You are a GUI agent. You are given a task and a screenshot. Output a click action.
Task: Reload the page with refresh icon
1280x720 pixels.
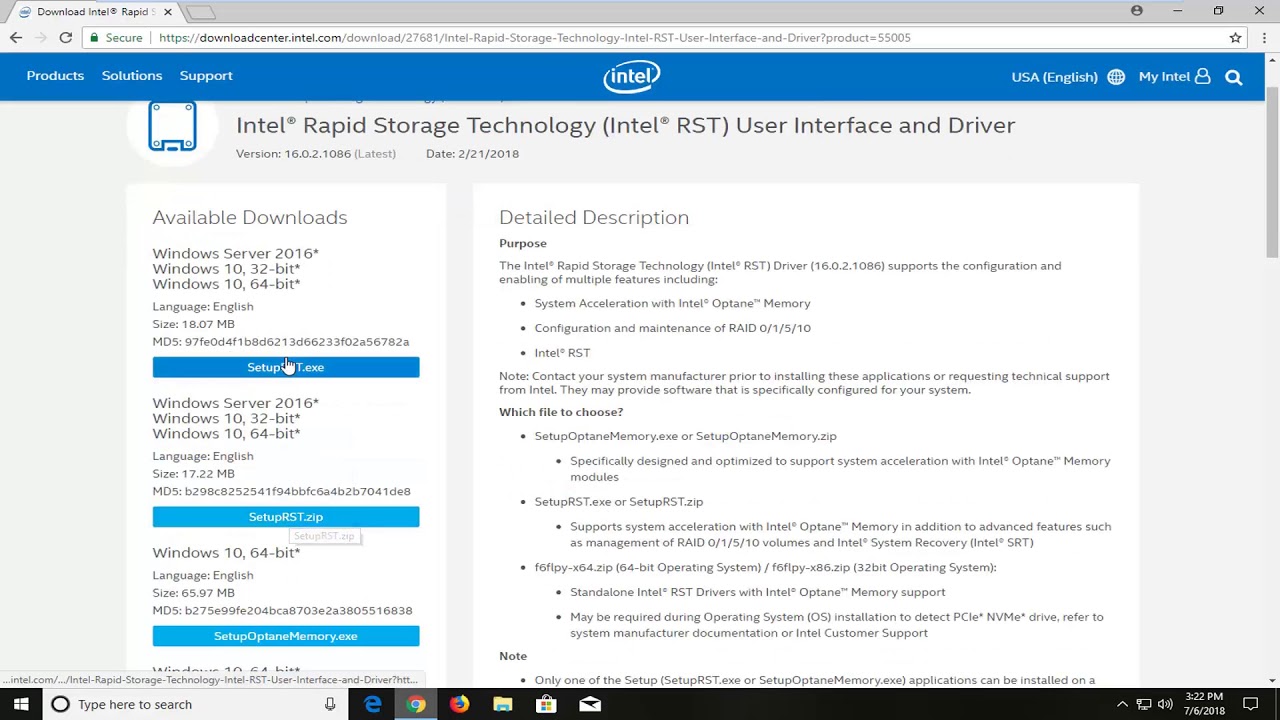click(66, 37)
